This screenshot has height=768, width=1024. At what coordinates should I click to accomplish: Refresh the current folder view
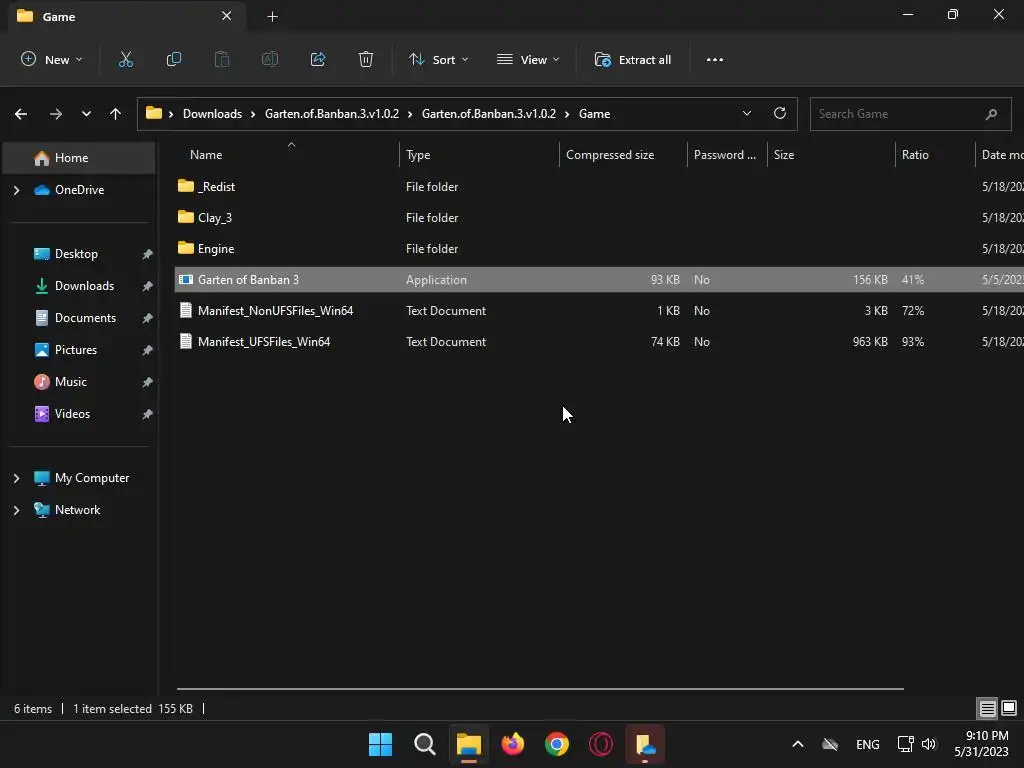pos(780,113)
